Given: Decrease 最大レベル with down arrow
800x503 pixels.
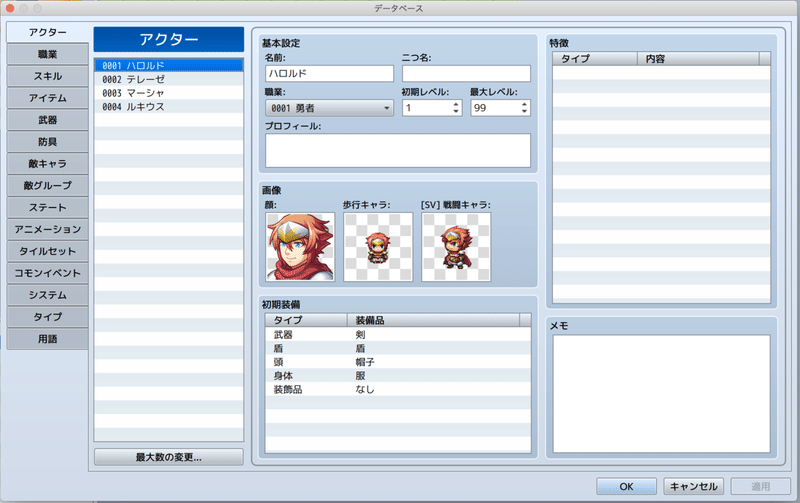Looking at the screenshot, I should tap(524, 111).
